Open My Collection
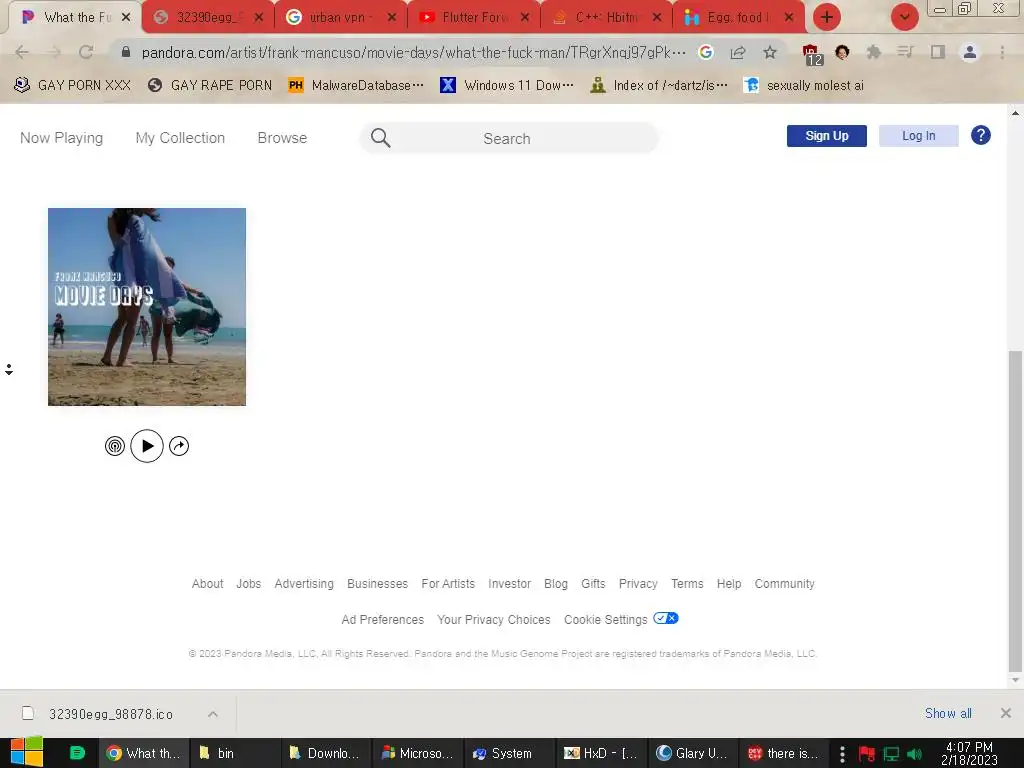The height and width of the screenshot is (768, 1024). tap(180, 138)
